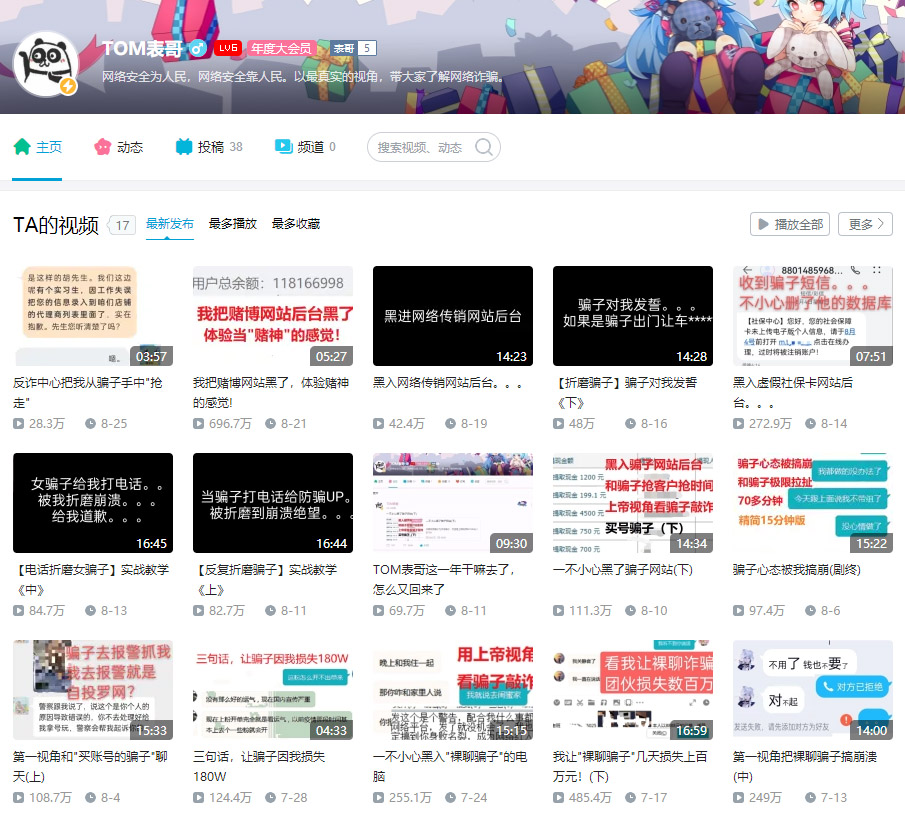905x820 pixels.
Task: Click the green home icon
Action: [x=22, y=147]
